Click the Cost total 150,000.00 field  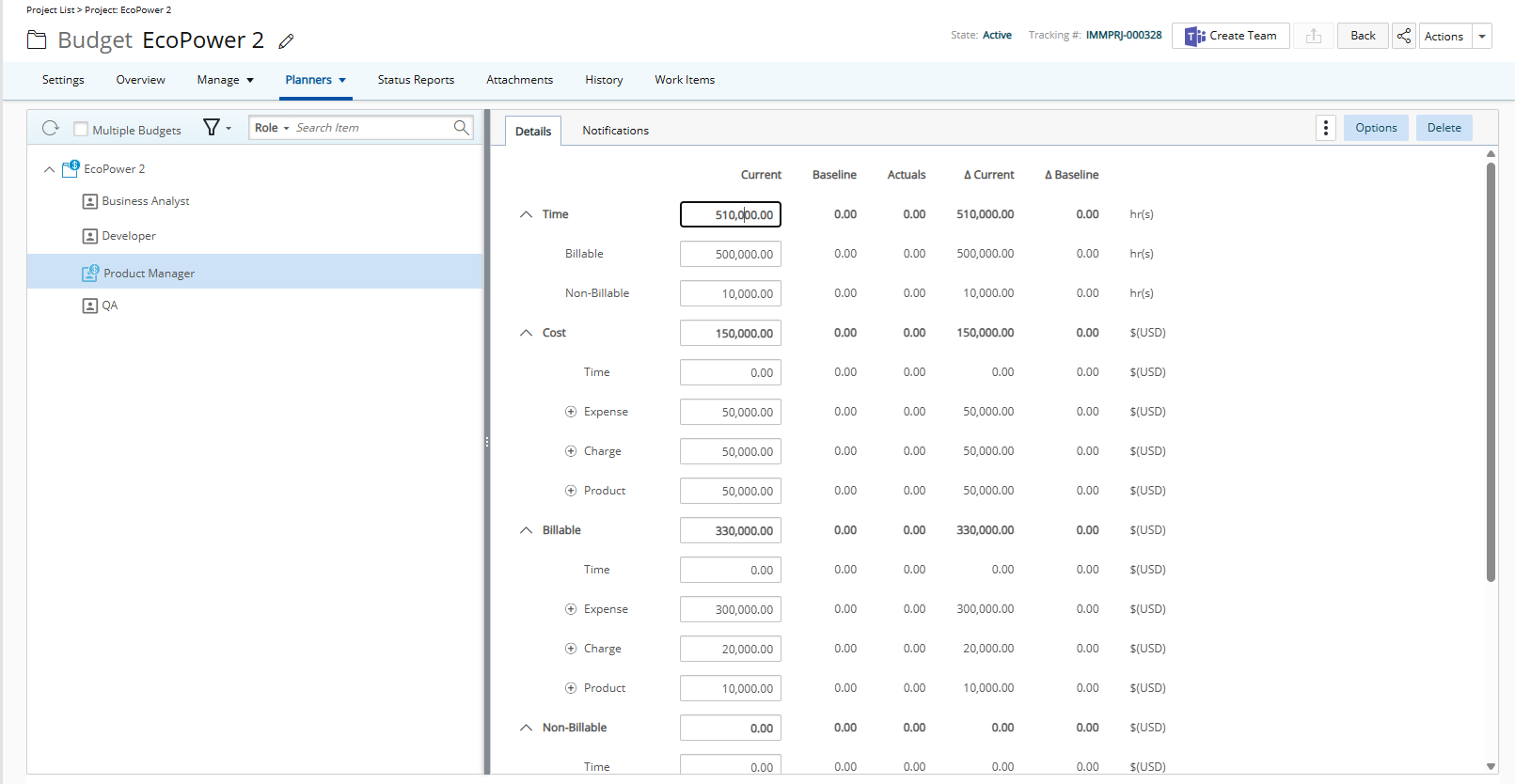[731, 333]
